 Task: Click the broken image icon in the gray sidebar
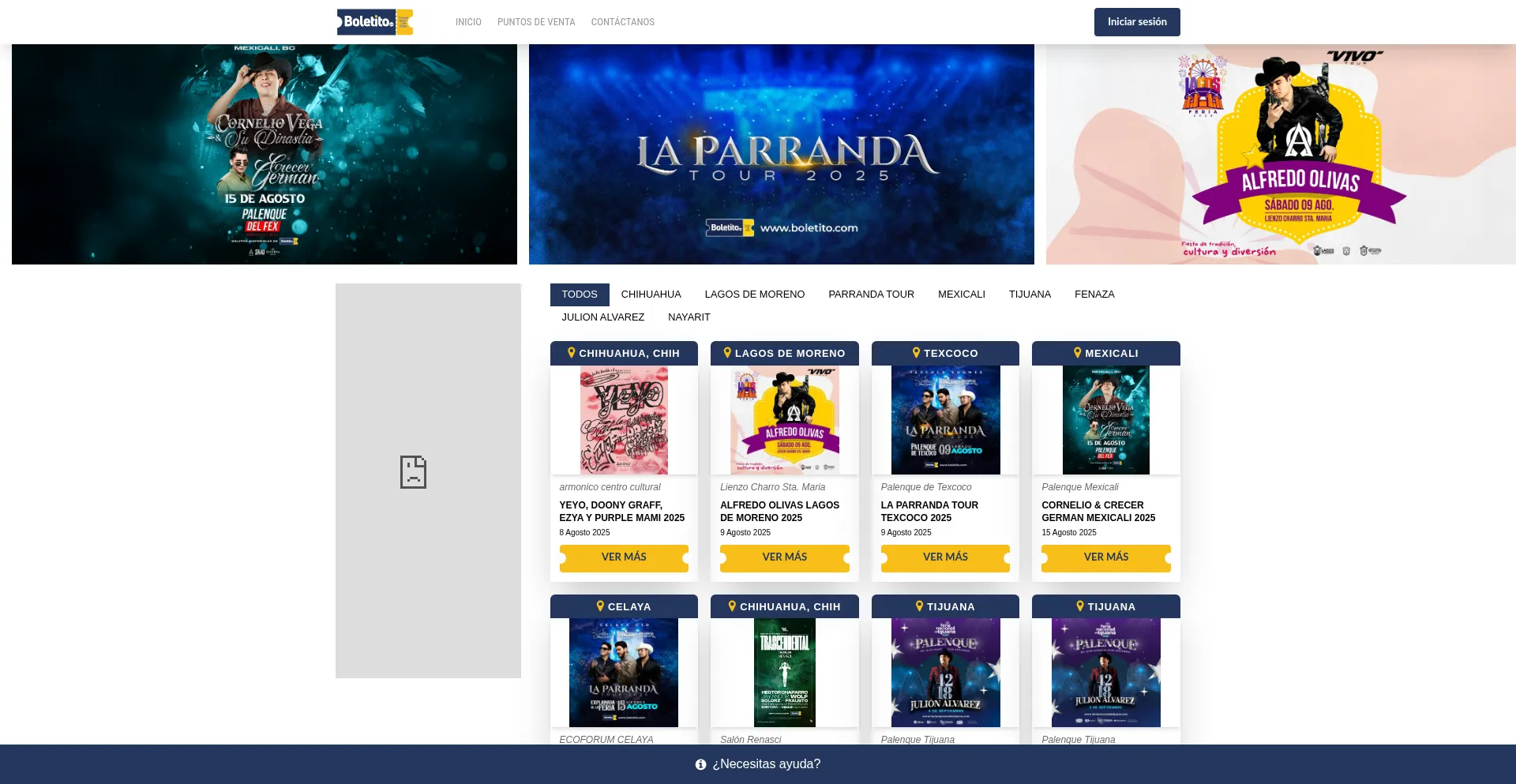point(413,472)
